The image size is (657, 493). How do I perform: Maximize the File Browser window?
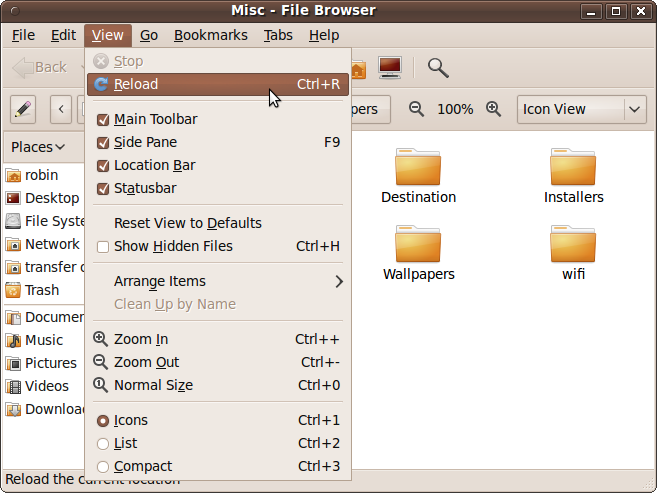[x=616, y=11]
